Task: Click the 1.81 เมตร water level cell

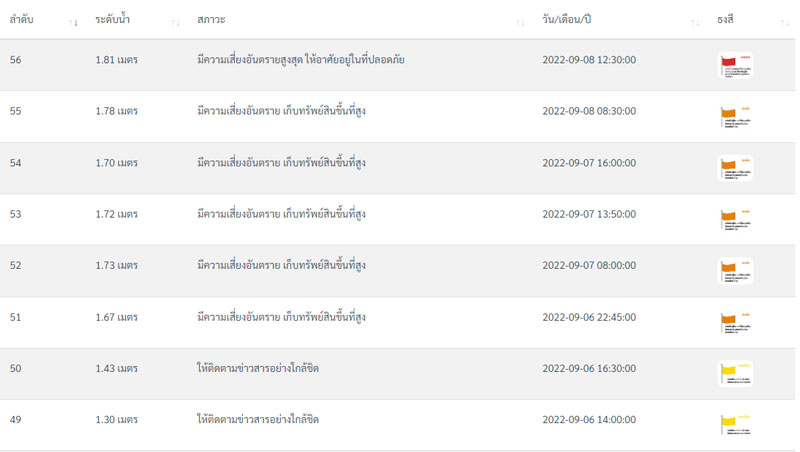Action: pos(116,60)
